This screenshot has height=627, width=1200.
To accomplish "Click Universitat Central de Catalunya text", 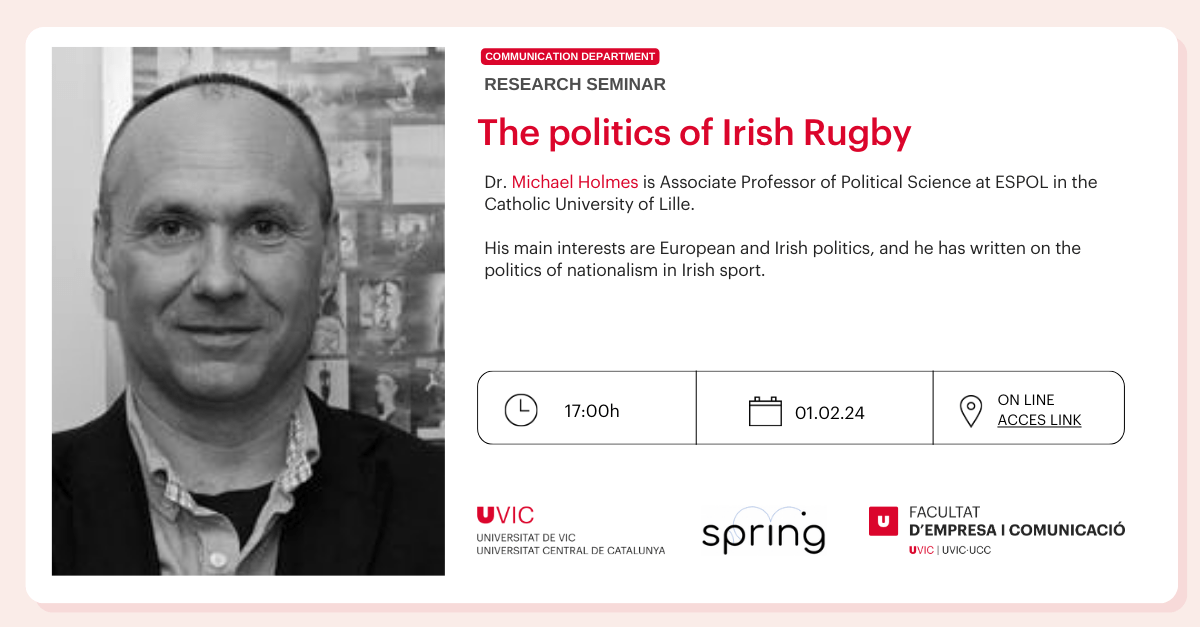I will click(x=570, y=550).
